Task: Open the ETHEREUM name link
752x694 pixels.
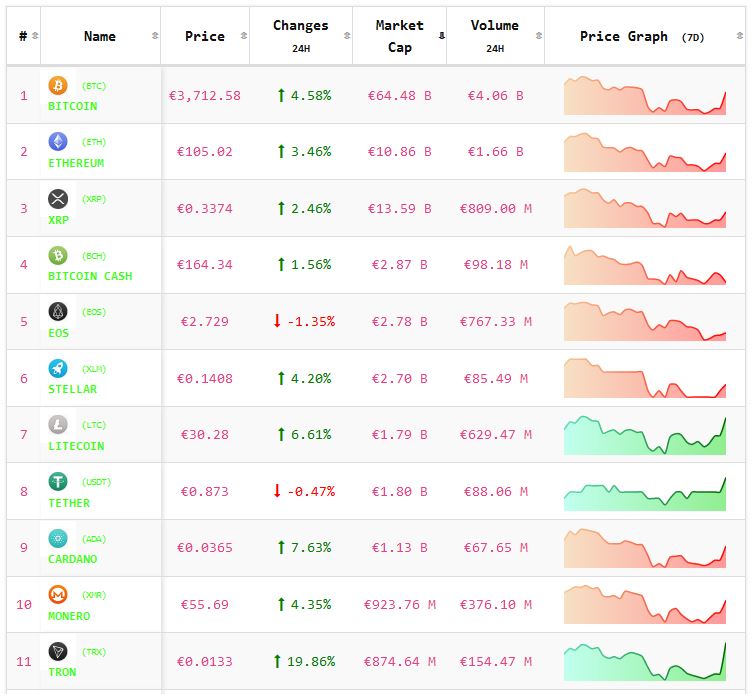Action: pyautogui.click(x=76, y=163)
